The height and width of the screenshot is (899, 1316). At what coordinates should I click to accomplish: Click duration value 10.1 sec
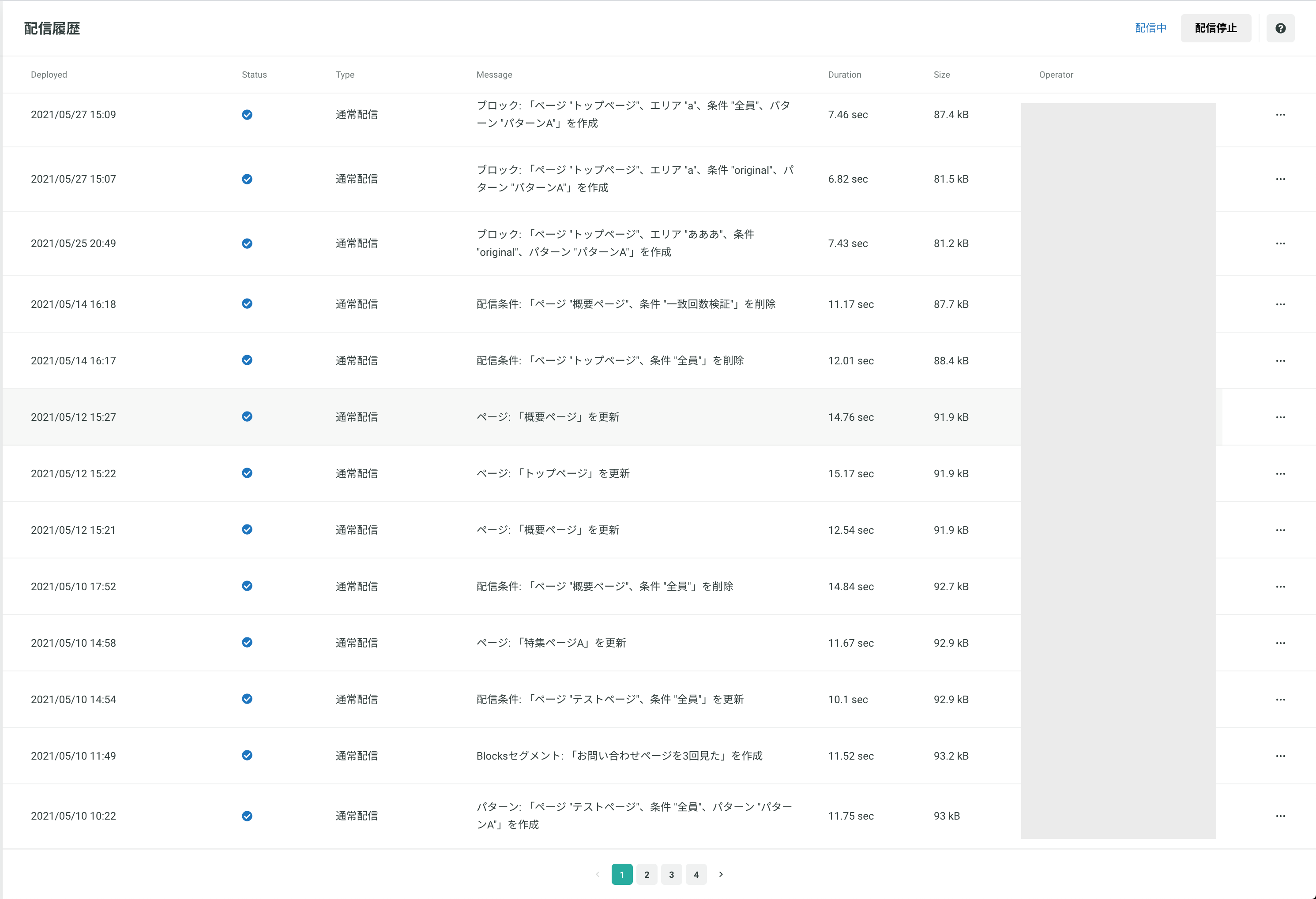(848, 700)
